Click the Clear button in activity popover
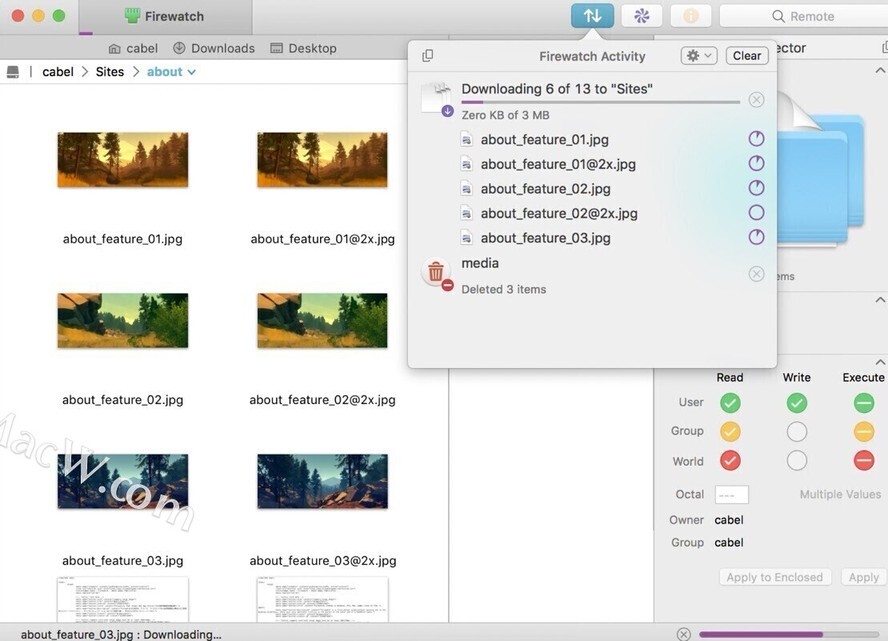The image size is (888, 641). [747, 55]
